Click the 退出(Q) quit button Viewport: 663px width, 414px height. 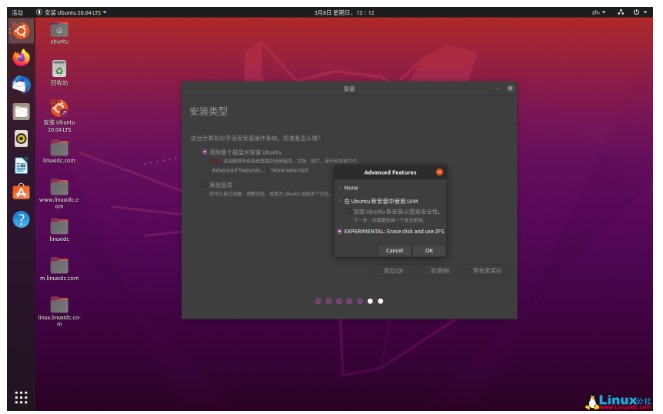pyautogui.click(x=393, y=270)
